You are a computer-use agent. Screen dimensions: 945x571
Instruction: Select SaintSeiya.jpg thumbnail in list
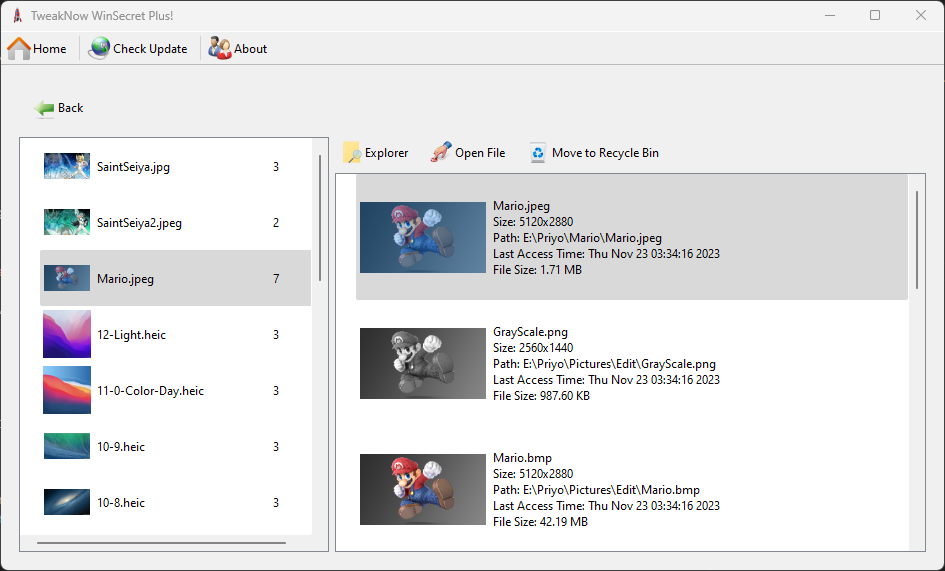point(67,166)
